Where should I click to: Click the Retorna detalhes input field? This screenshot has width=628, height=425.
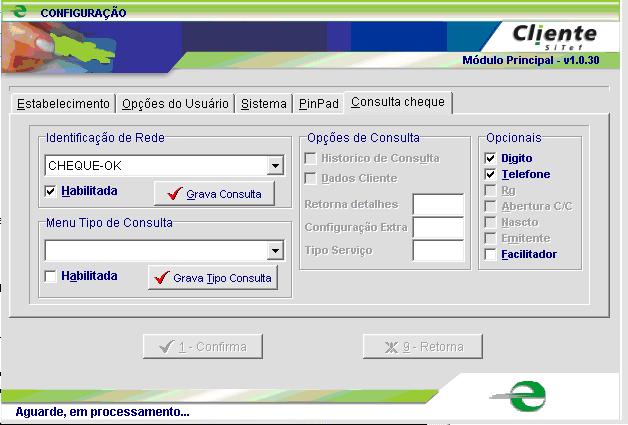point(438,205)
